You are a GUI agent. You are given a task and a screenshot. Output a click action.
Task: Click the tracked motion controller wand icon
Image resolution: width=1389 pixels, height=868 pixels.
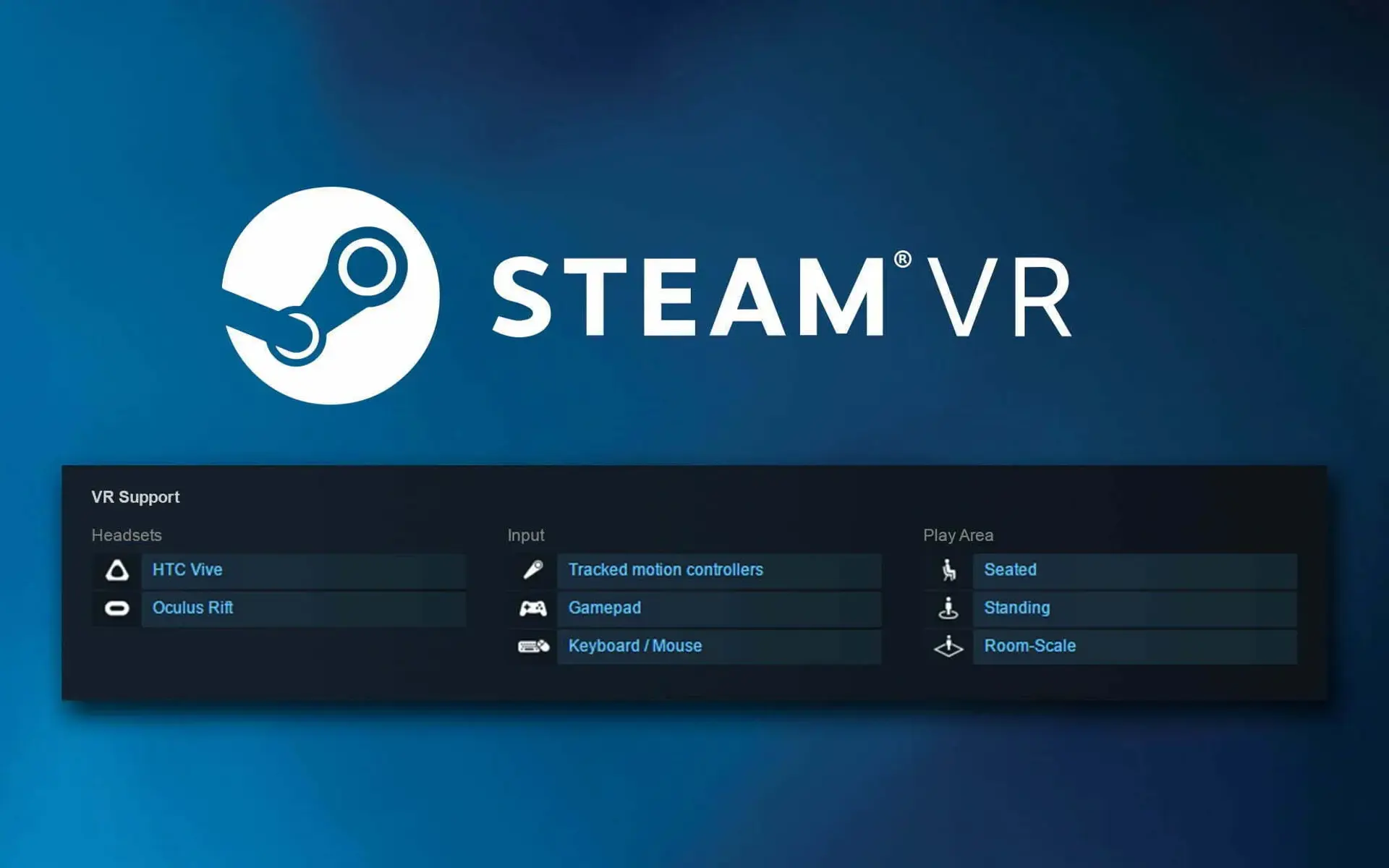point(533,570)
